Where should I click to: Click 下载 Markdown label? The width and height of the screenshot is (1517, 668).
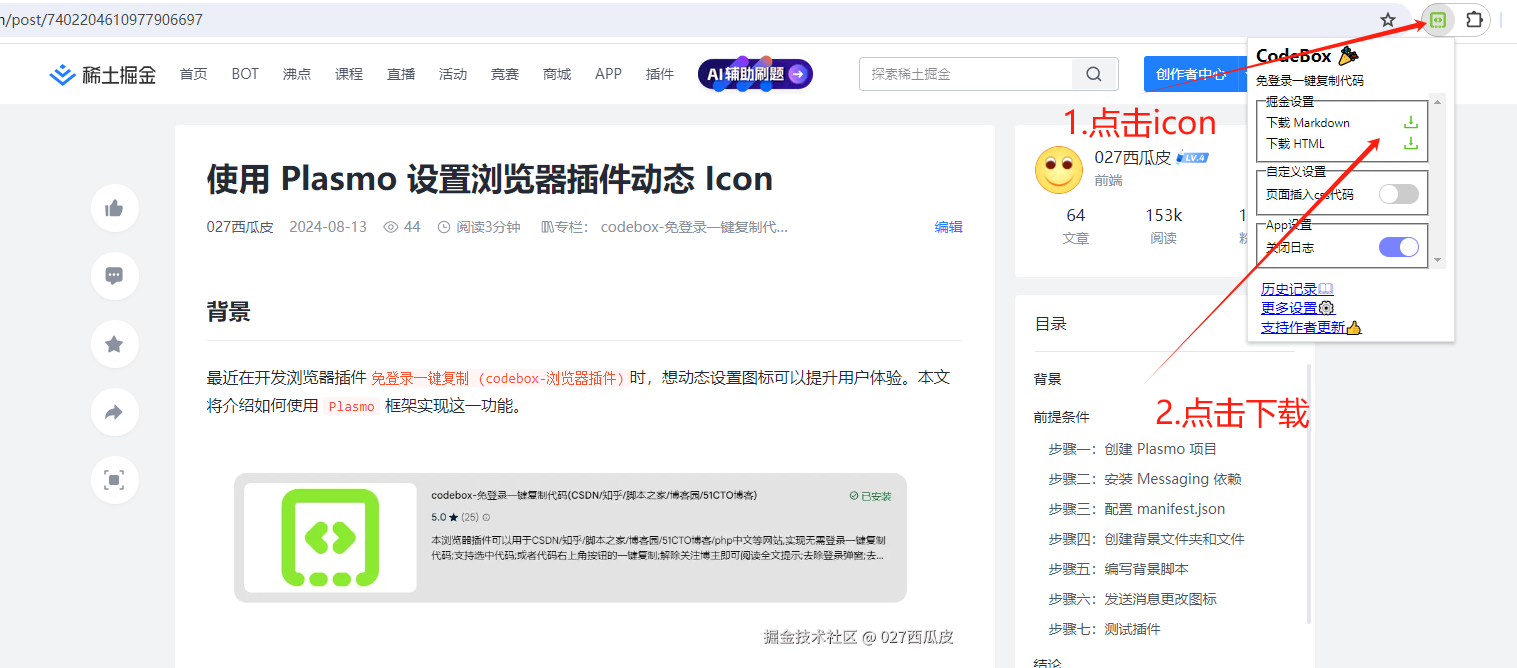coord(1308,122)
